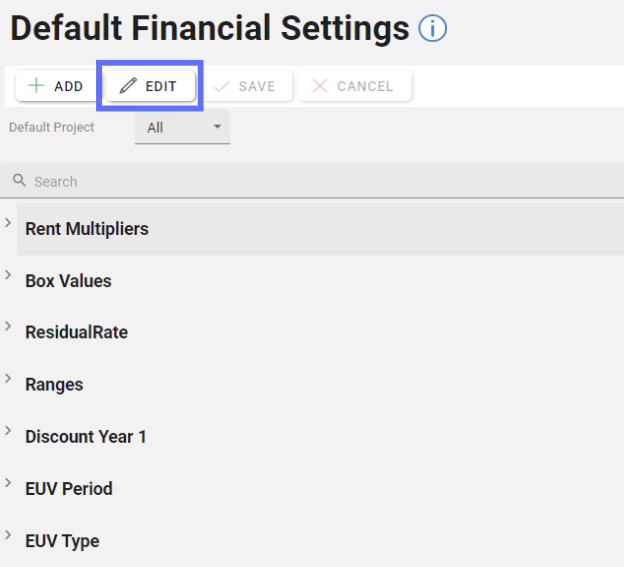This screenshot has height=567, width=624.
Task: Select the Ranges row label
Action: point(54,385)
